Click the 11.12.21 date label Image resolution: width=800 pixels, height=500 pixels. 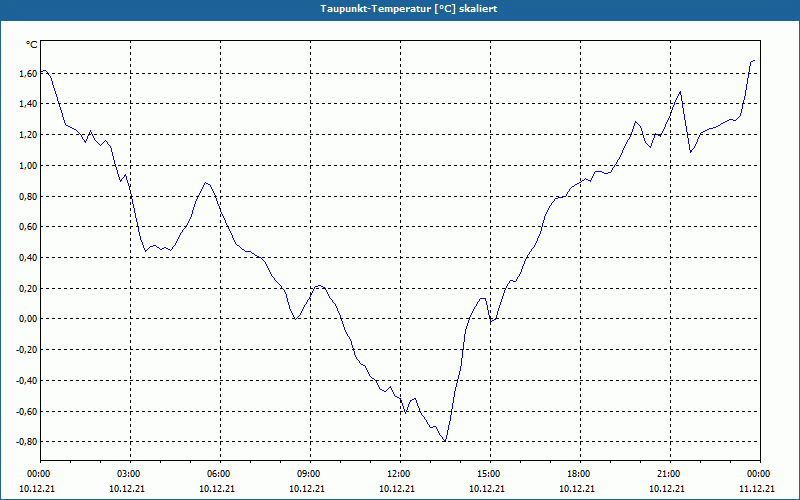[x=757, y=488]
